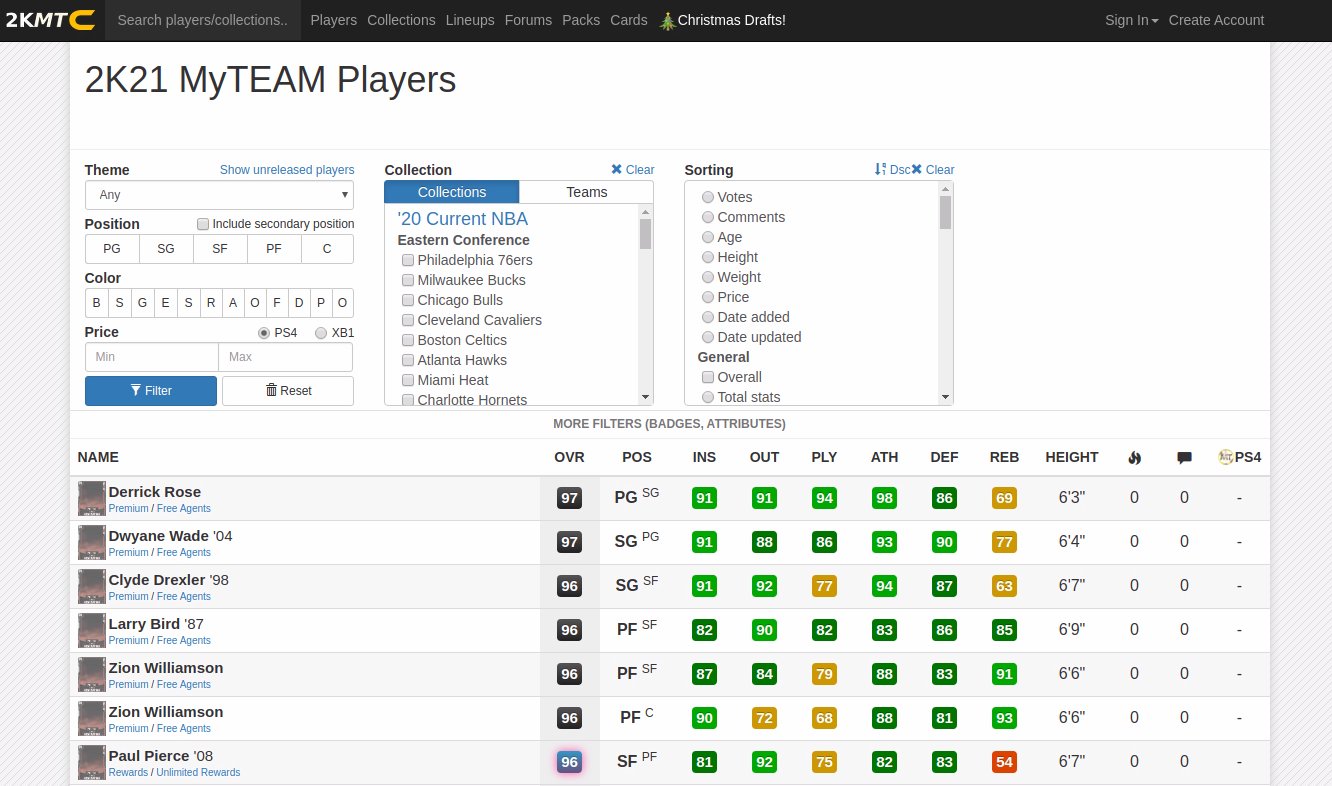
Task: Select Date added sorting option
Action: 708,317
